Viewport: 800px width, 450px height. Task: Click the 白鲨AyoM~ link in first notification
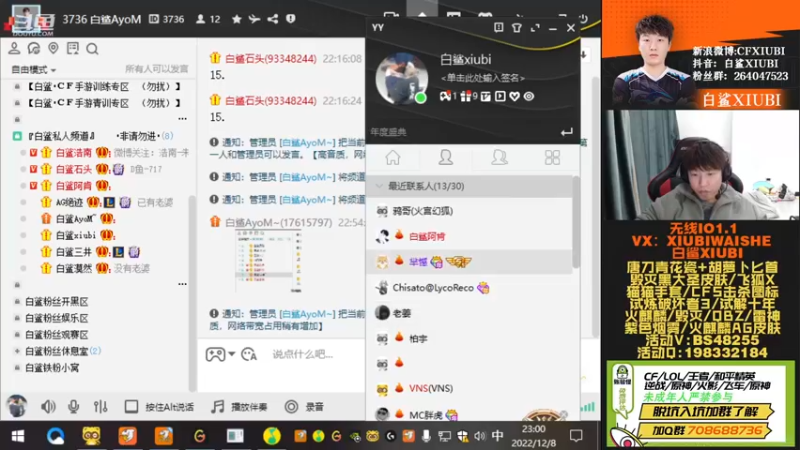coord(308,142)
